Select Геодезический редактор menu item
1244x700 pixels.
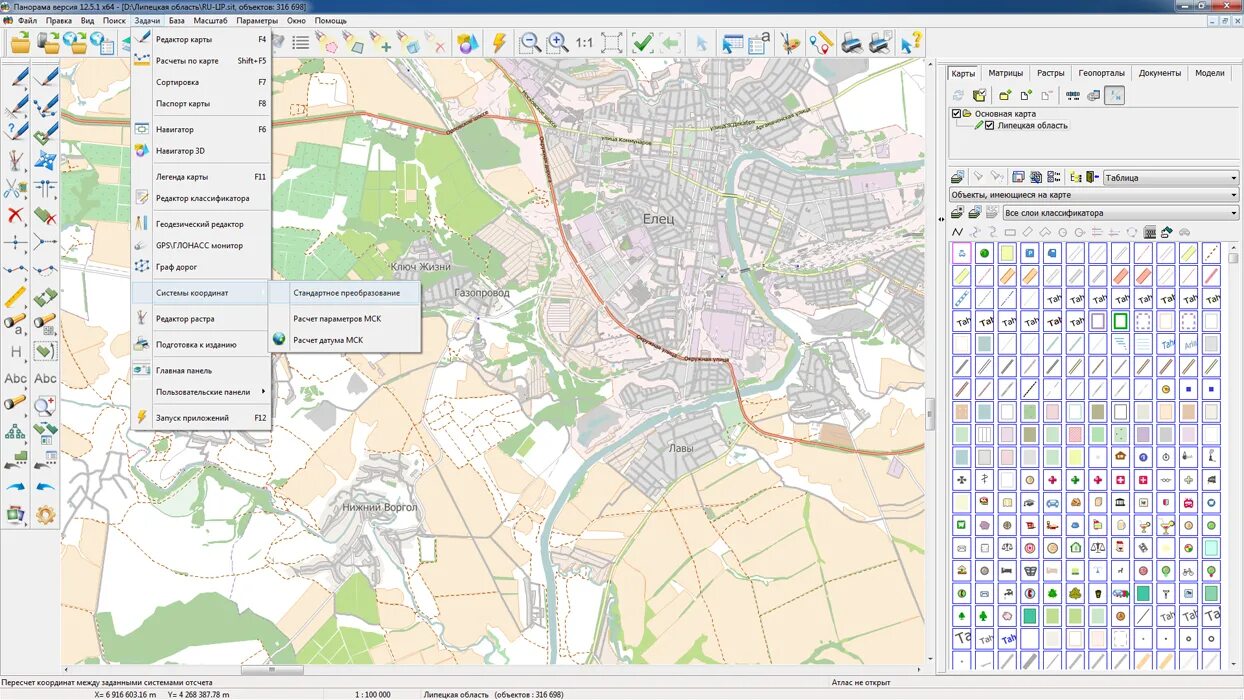coord(201,224)
